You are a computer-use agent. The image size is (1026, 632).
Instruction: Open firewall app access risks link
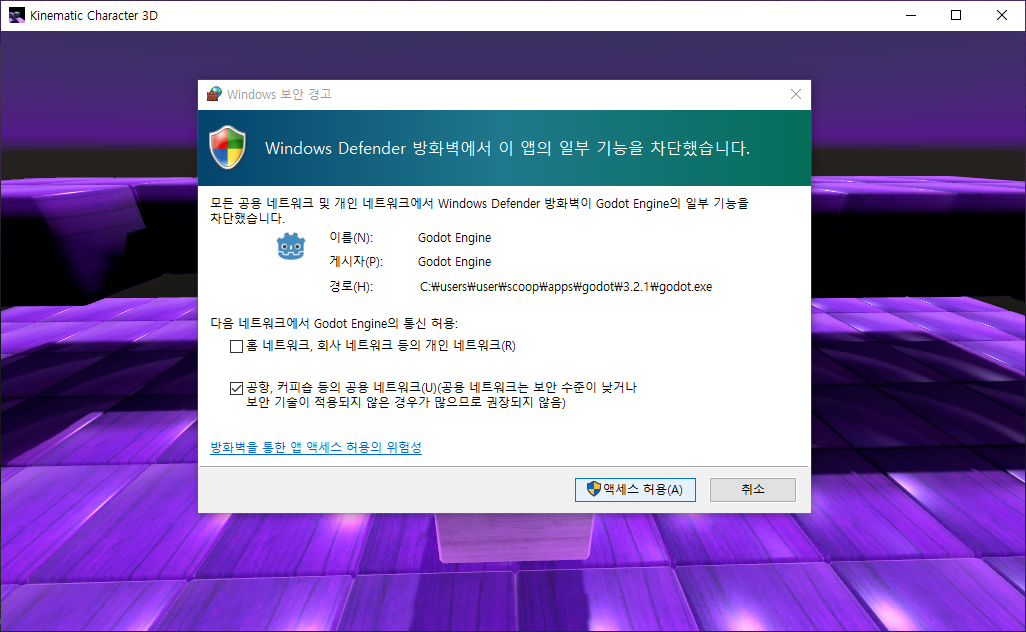tap(315, 448)
